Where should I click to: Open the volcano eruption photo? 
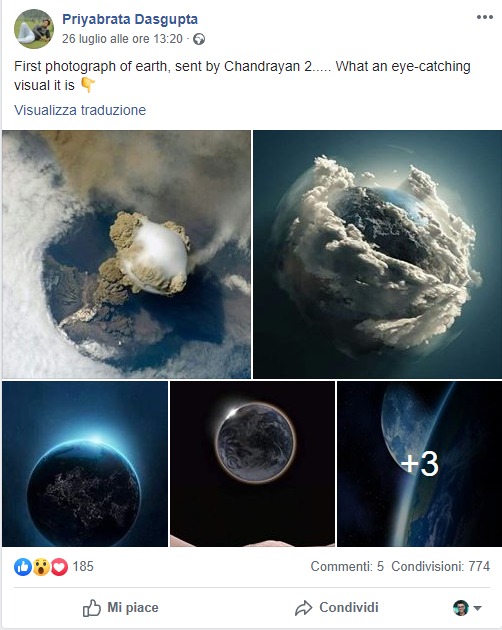click(126, 254)
